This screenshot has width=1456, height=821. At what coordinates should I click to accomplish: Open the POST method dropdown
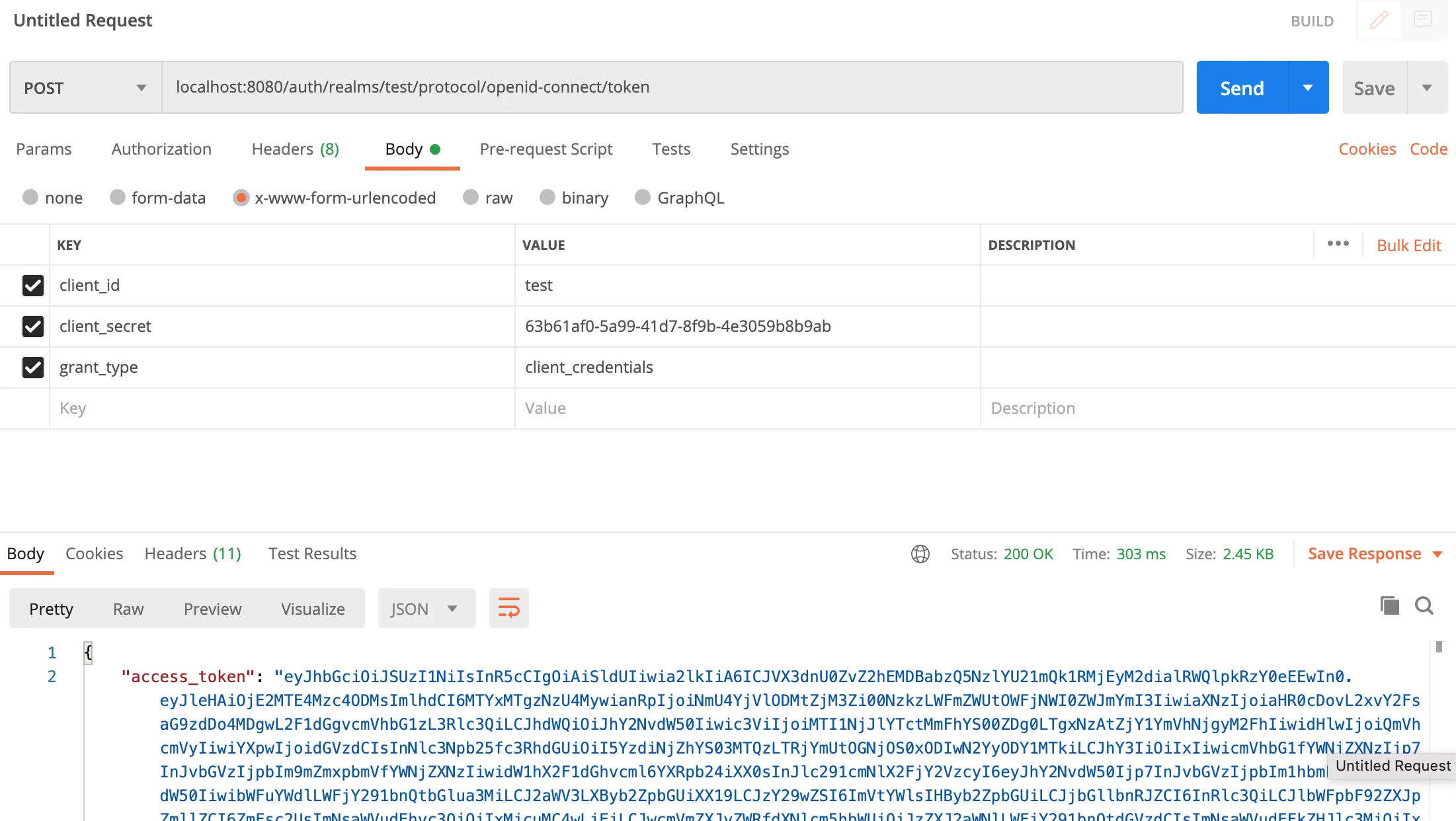coord(85,88)
